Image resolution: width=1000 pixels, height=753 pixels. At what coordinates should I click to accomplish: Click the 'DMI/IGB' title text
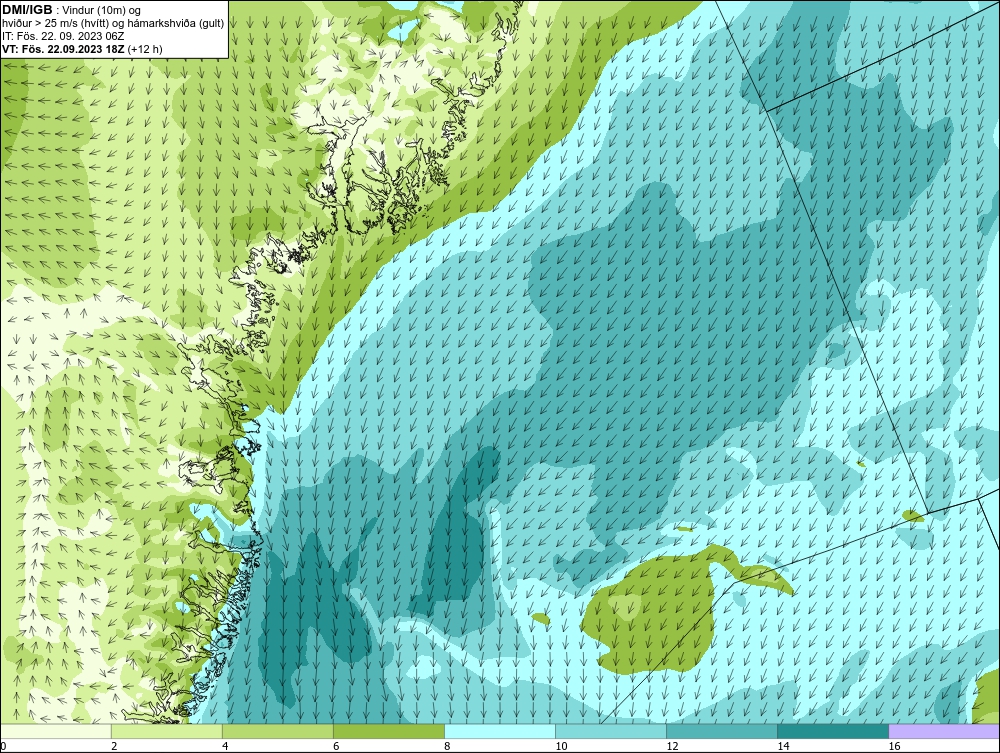point(27,10)
